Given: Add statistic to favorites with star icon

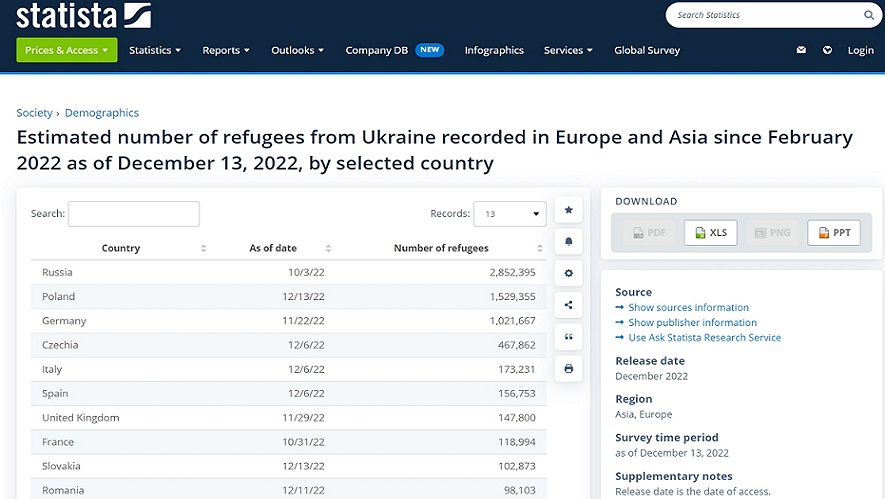Looking at the screenshot, I should [568, 210].
